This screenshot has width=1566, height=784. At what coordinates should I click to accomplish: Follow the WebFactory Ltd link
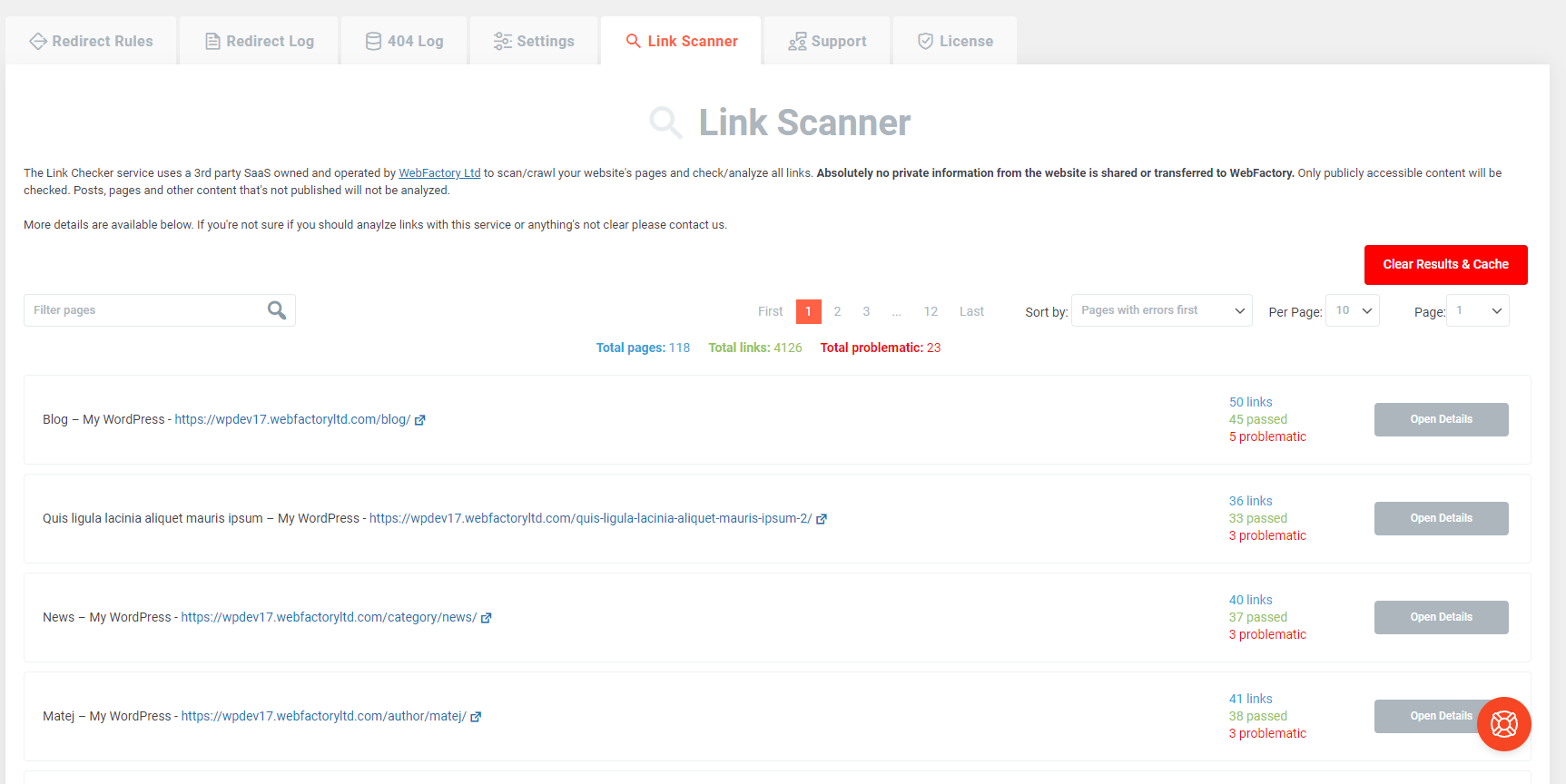coord(439,173)
